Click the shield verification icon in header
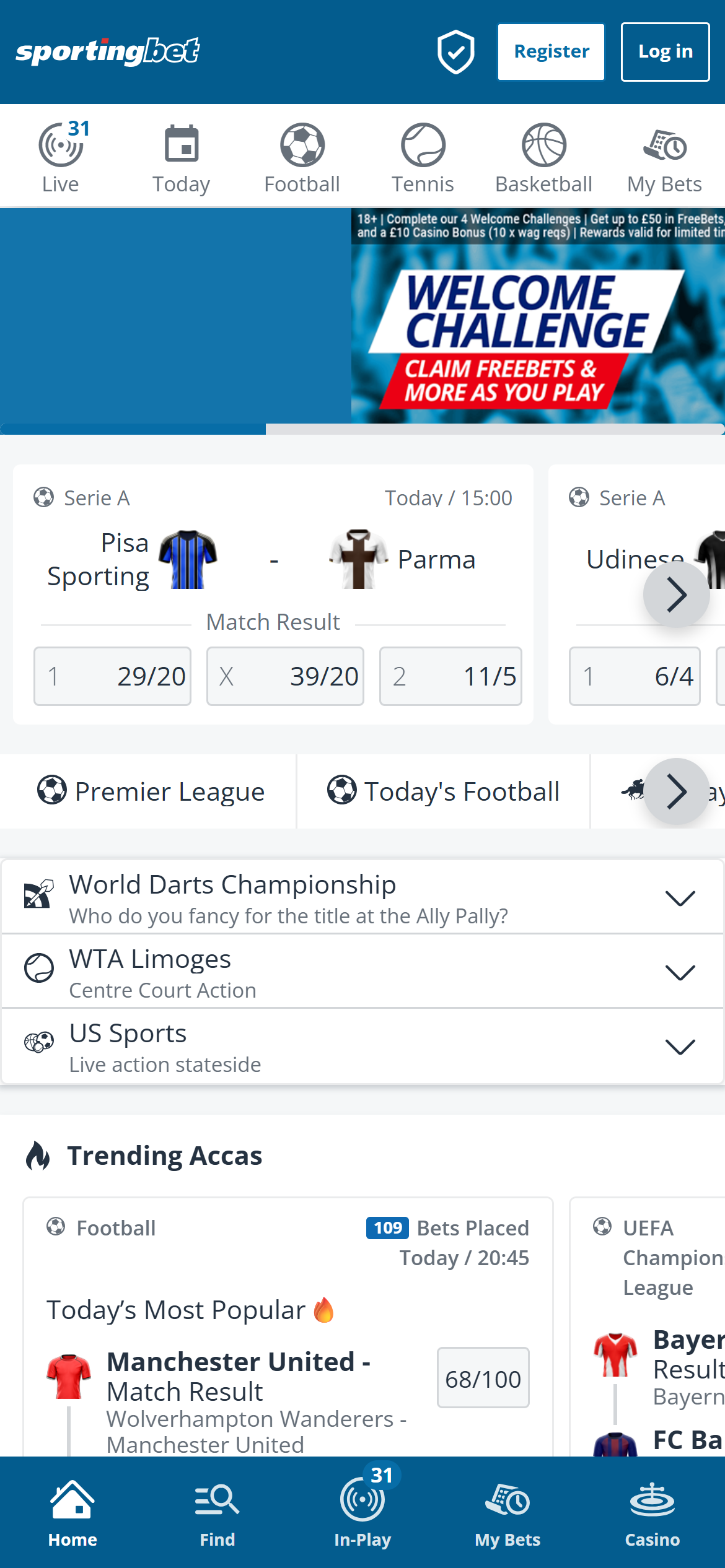This screenshot has height=1568, width=725. coord(456,51)
